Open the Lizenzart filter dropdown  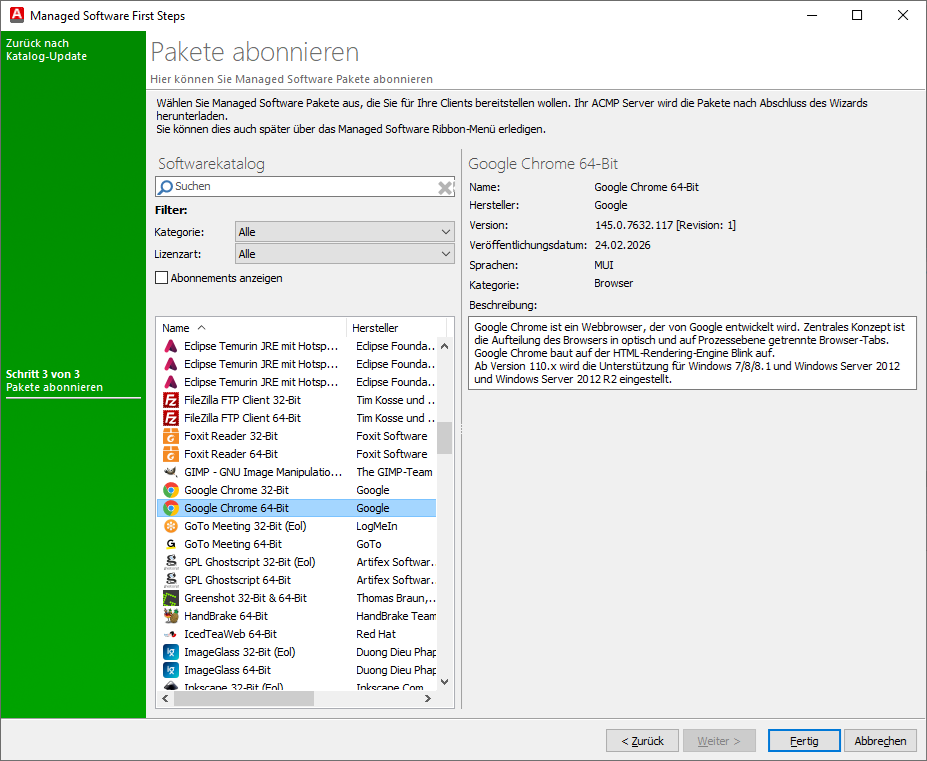point(345,254)
